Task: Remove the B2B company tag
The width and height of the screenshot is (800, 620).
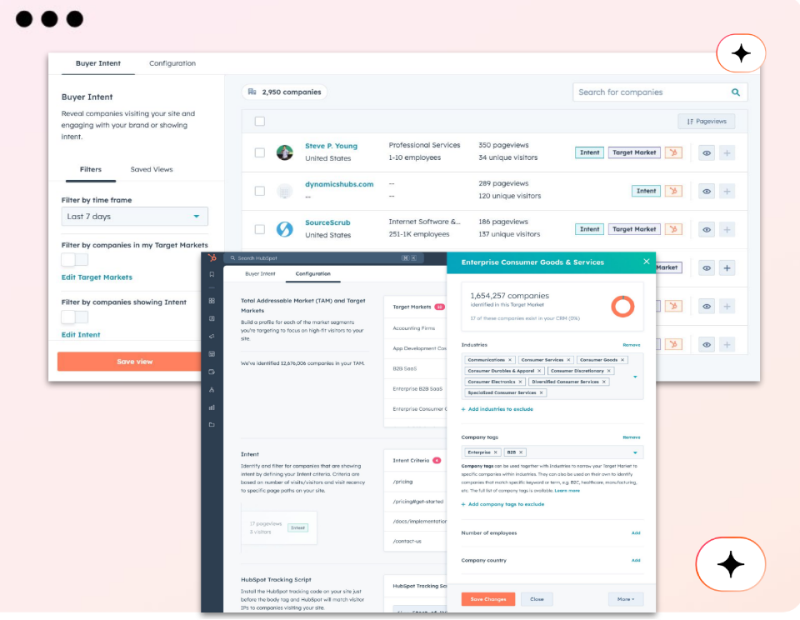Action: coord(520,452)
